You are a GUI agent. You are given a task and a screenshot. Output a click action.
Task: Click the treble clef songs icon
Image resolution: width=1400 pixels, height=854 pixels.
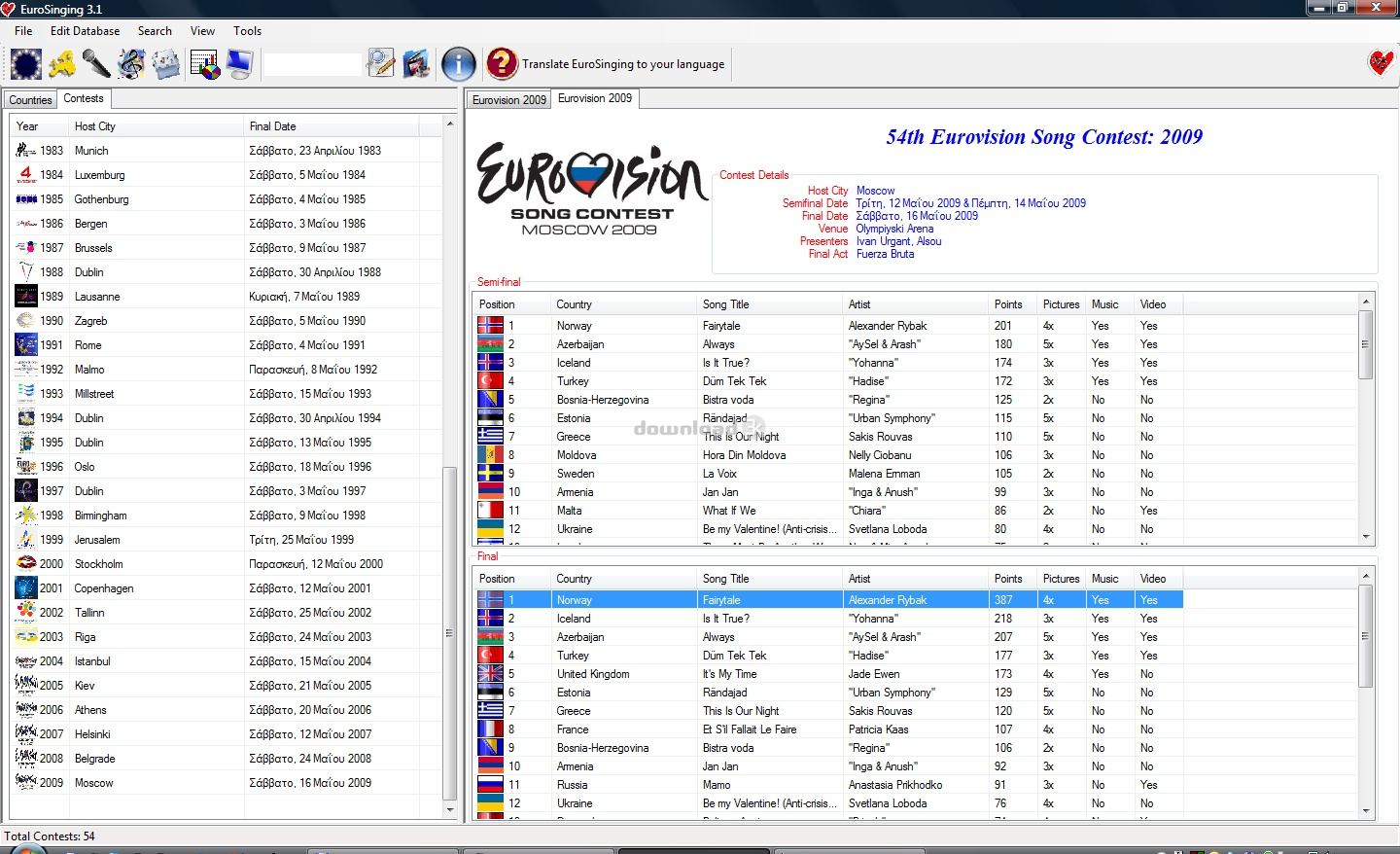pos(131,64)
